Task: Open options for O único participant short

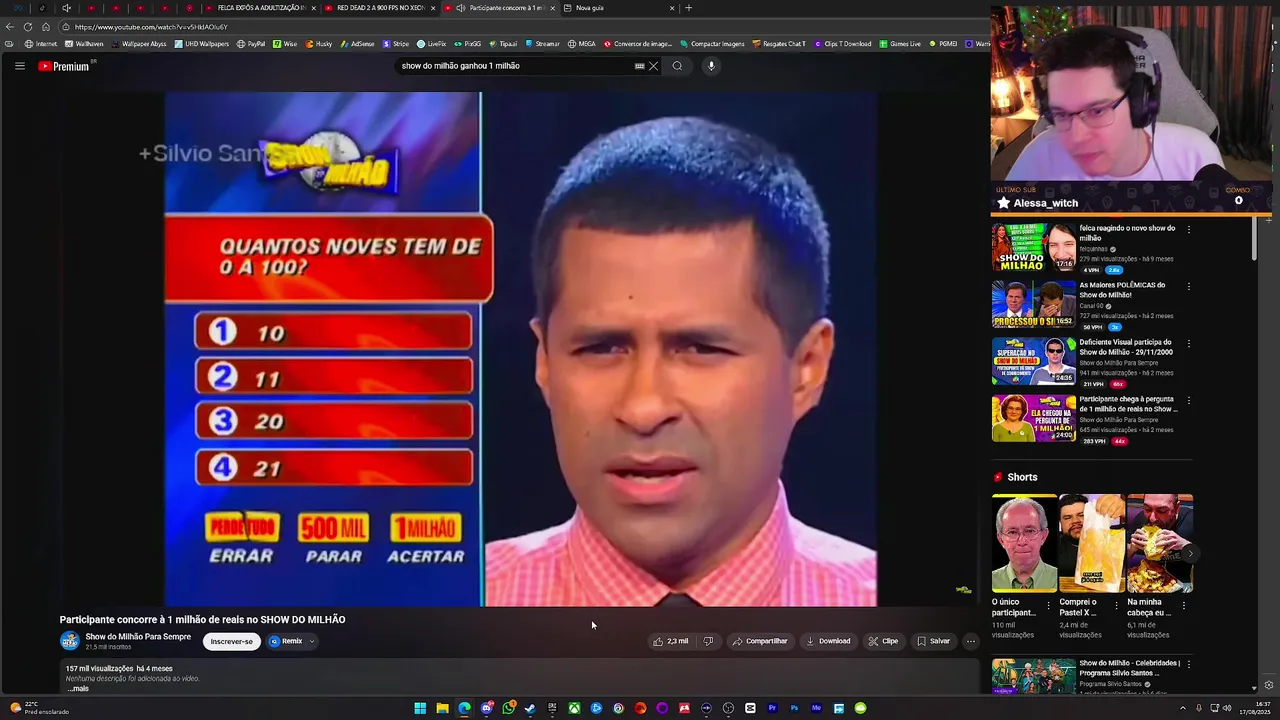Action: click(x=1048, y=605)
